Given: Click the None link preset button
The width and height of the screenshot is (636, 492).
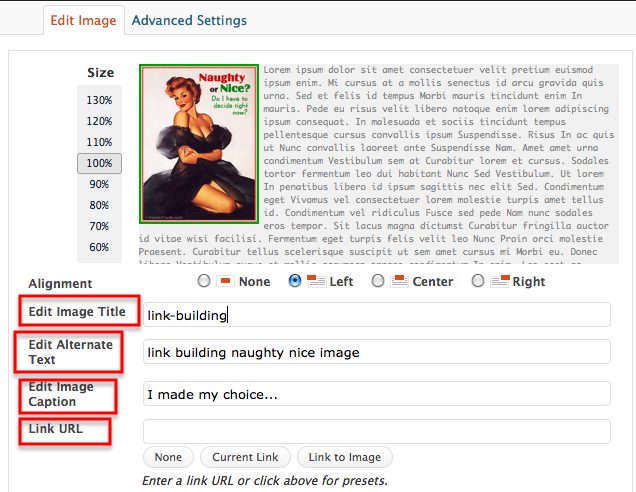Looking at the screenshot, I should 168,457.
